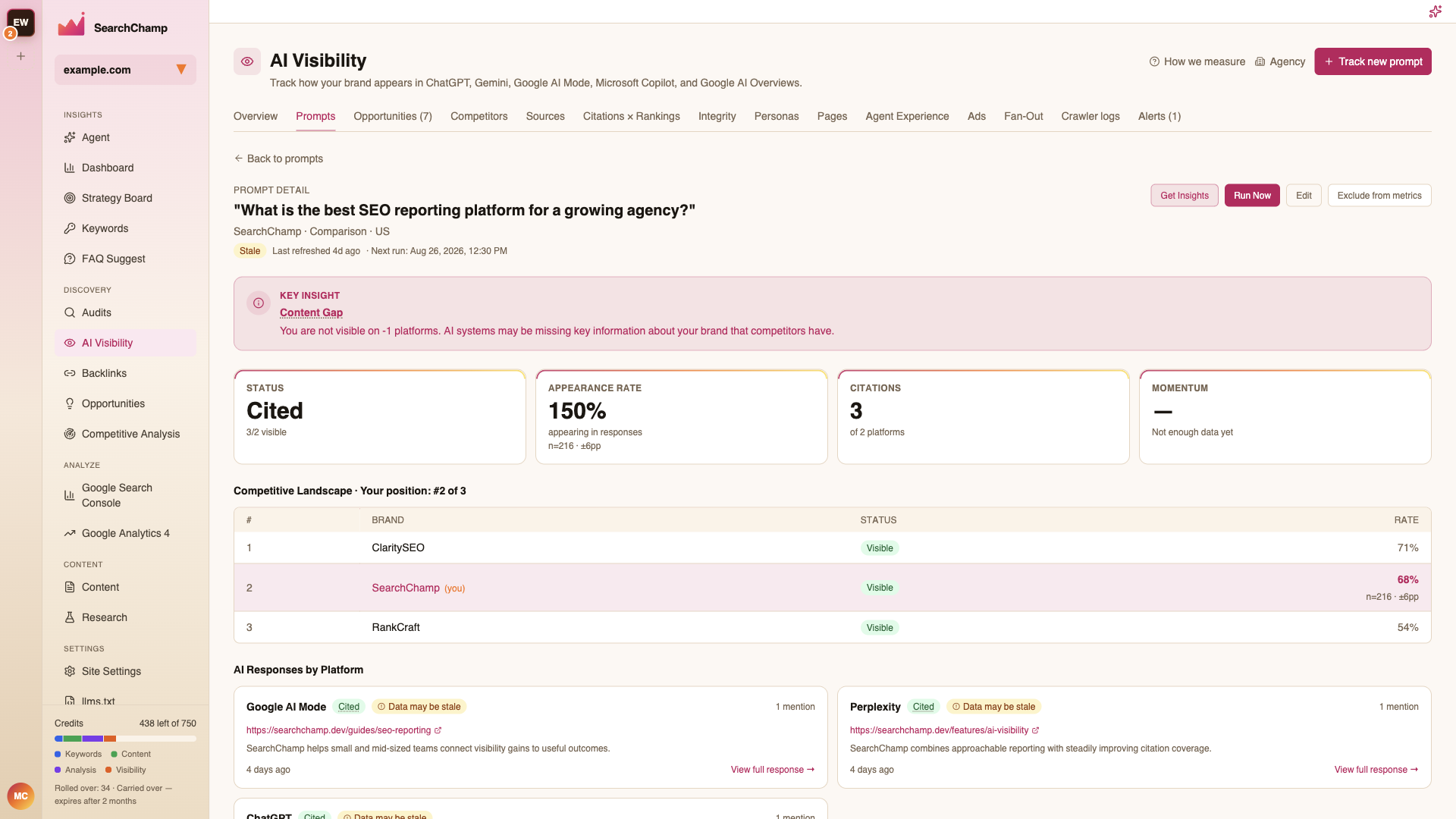Click the AI Visibility page header eye icon
This screenshot has width=1456, height=819.
247,61
